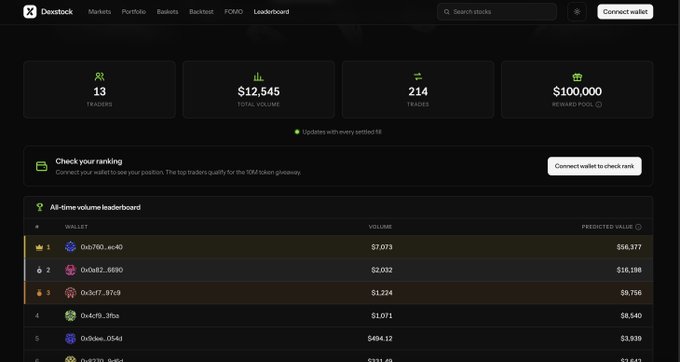Click the Connect wallet button

click(x=625, y=12)
